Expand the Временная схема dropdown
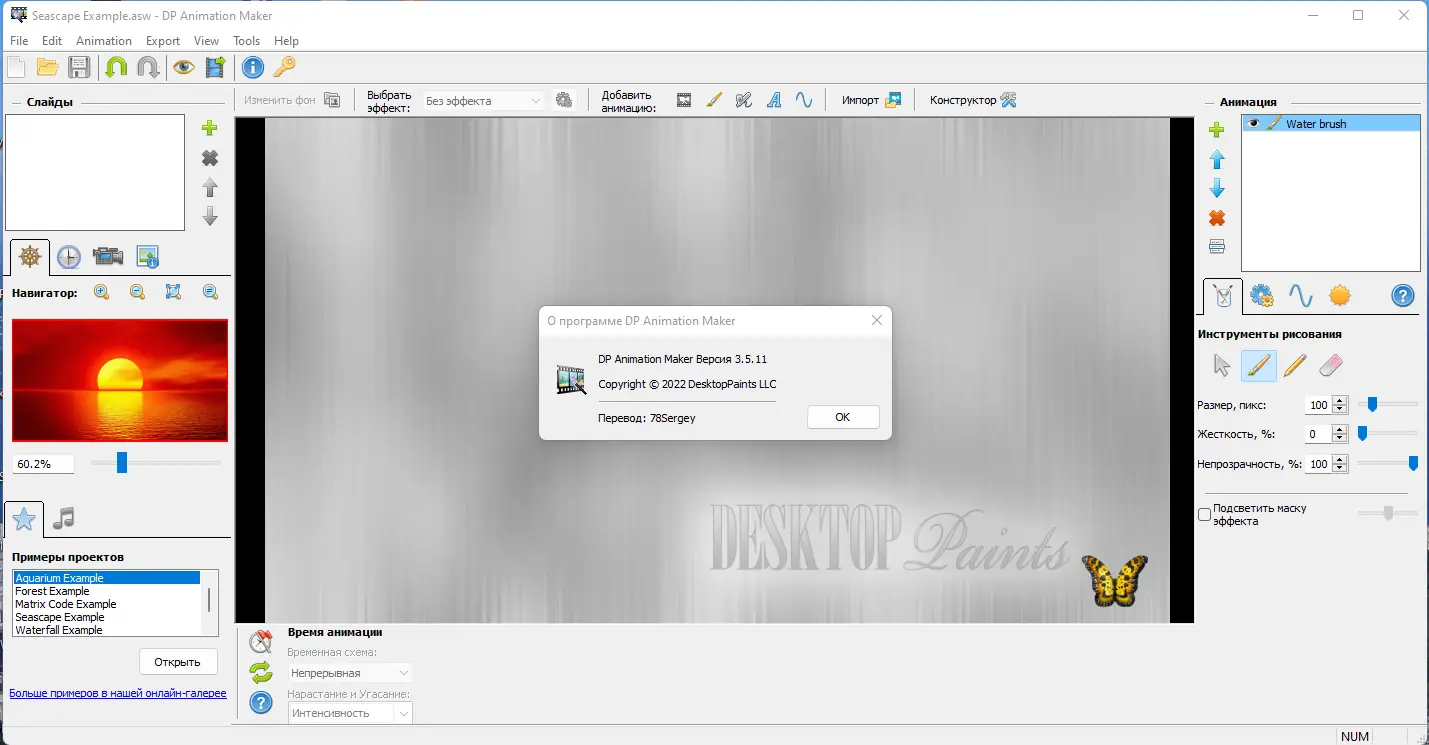The width and height of the screenshot is (1429, 745). pyautogui.click(x=350, y=673)
